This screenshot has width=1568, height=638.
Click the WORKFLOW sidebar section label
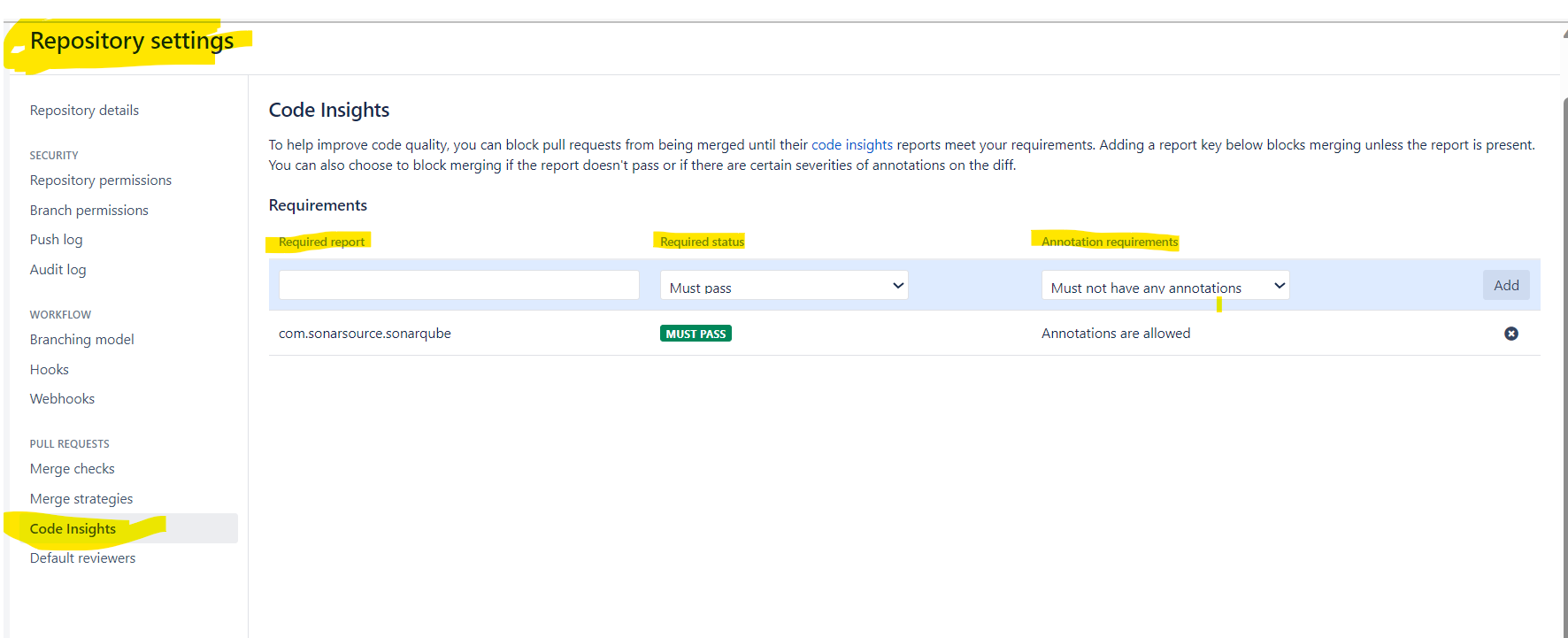(x=60, y=315)
